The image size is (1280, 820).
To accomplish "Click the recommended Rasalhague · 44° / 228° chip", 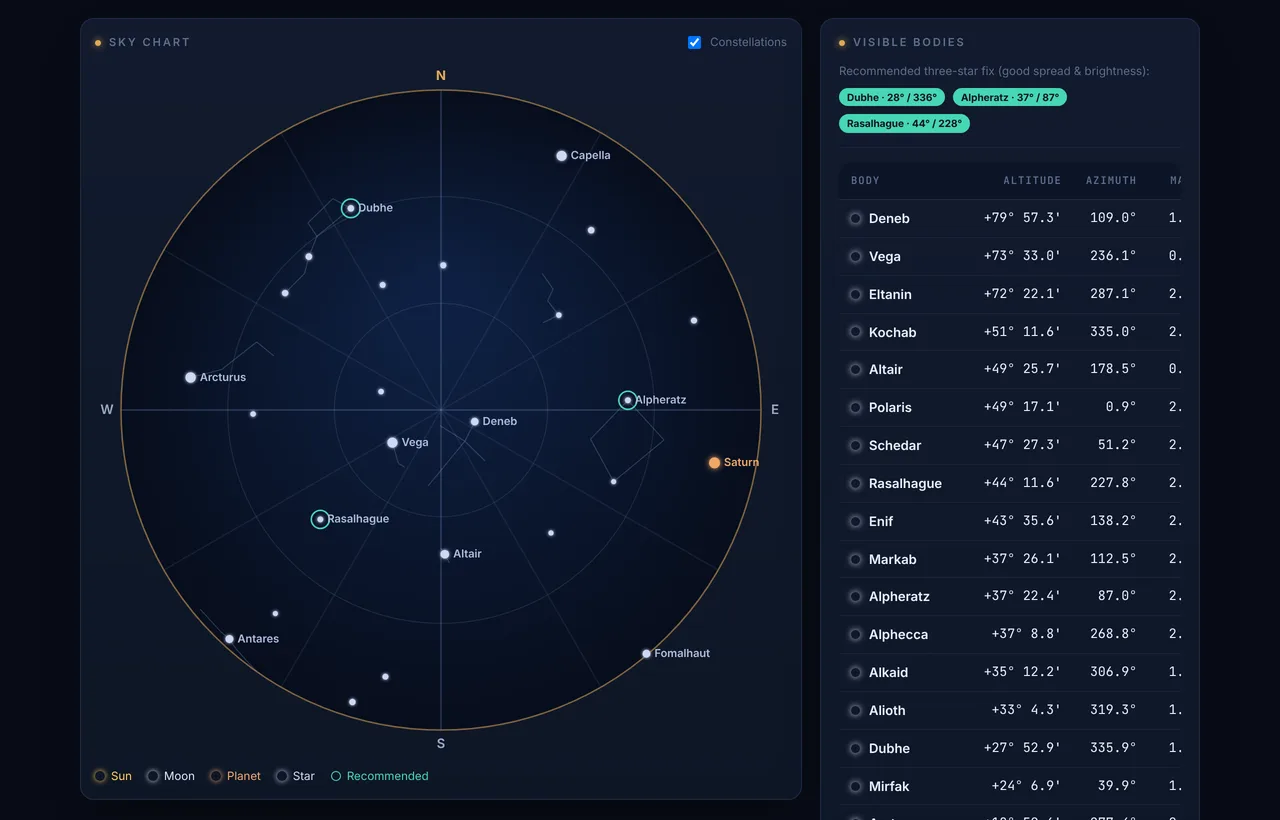I will point(904,124).
